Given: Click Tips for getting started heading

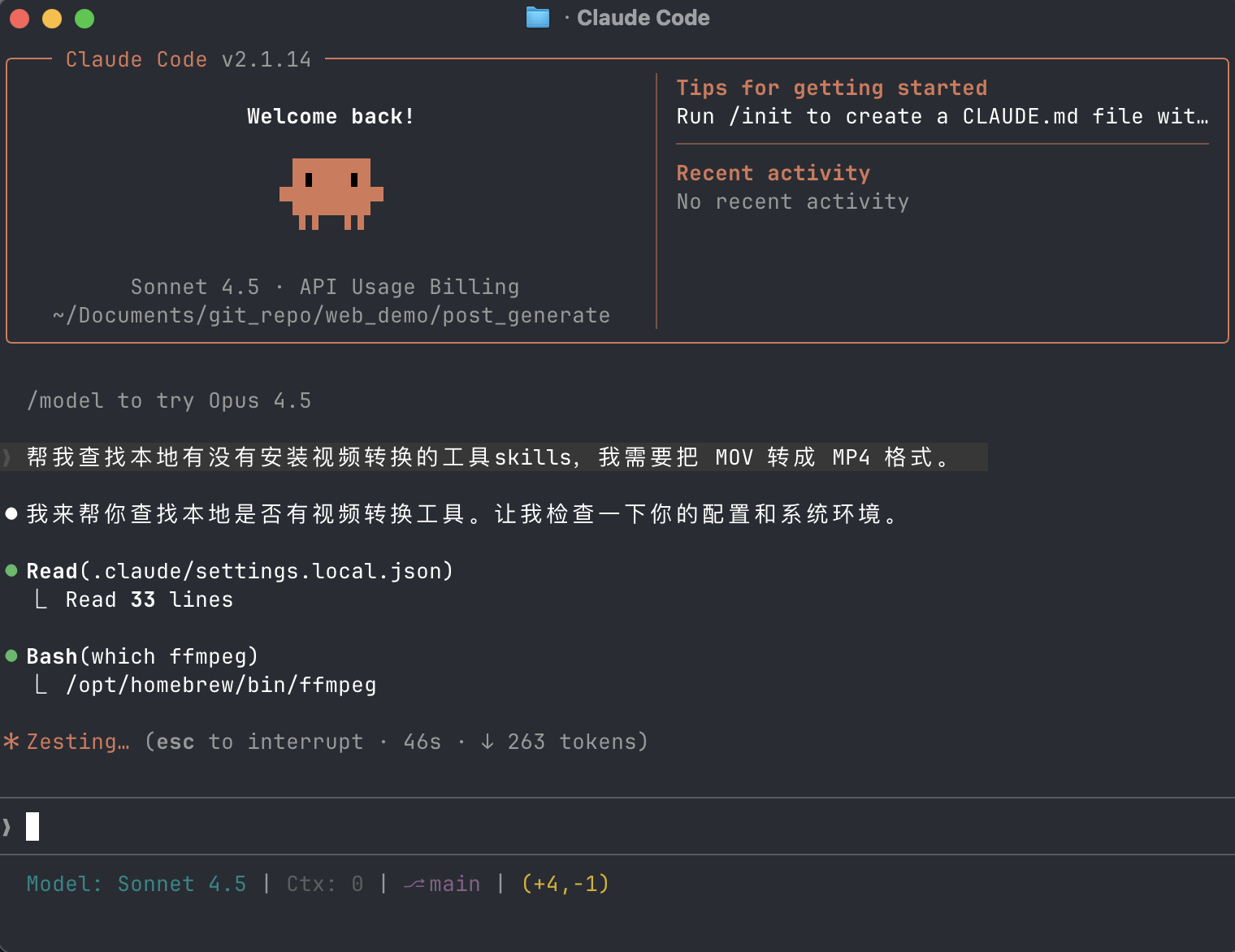Looking at the screenshot, I should (x=832, y=88).
